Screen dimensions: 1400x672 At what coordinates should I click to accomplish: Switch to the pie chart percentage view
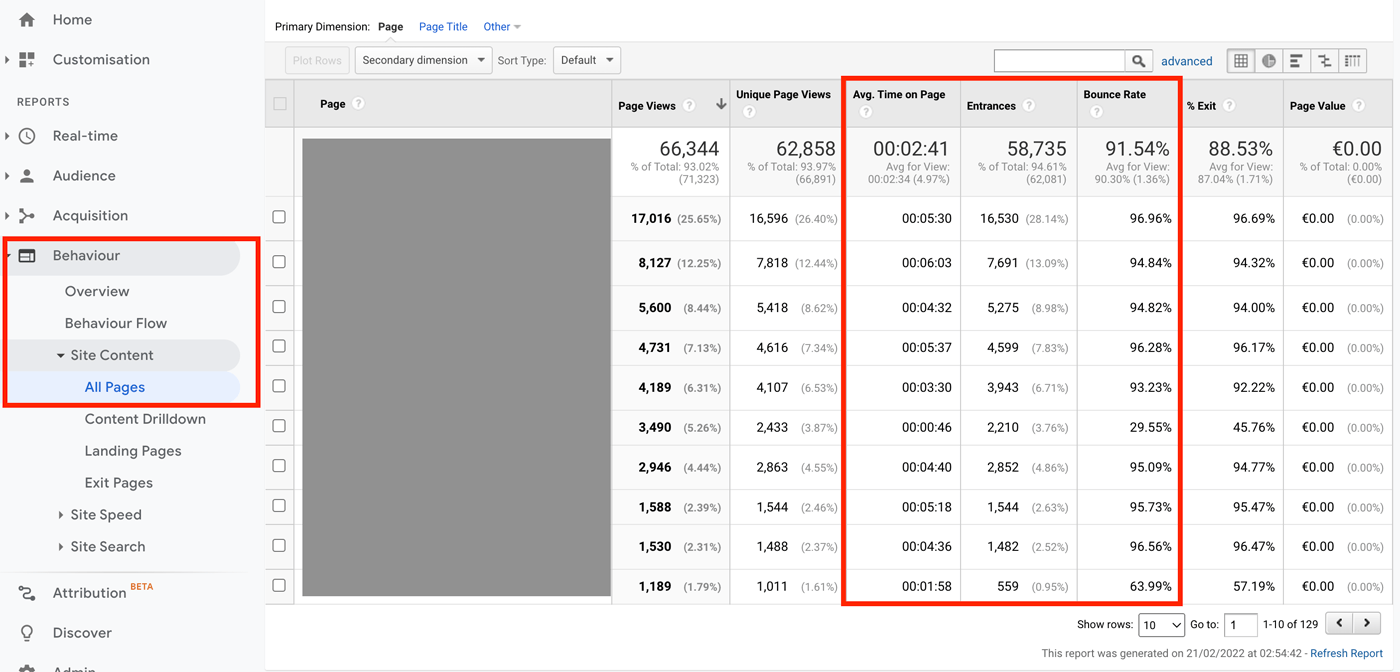click(1268, 61)
